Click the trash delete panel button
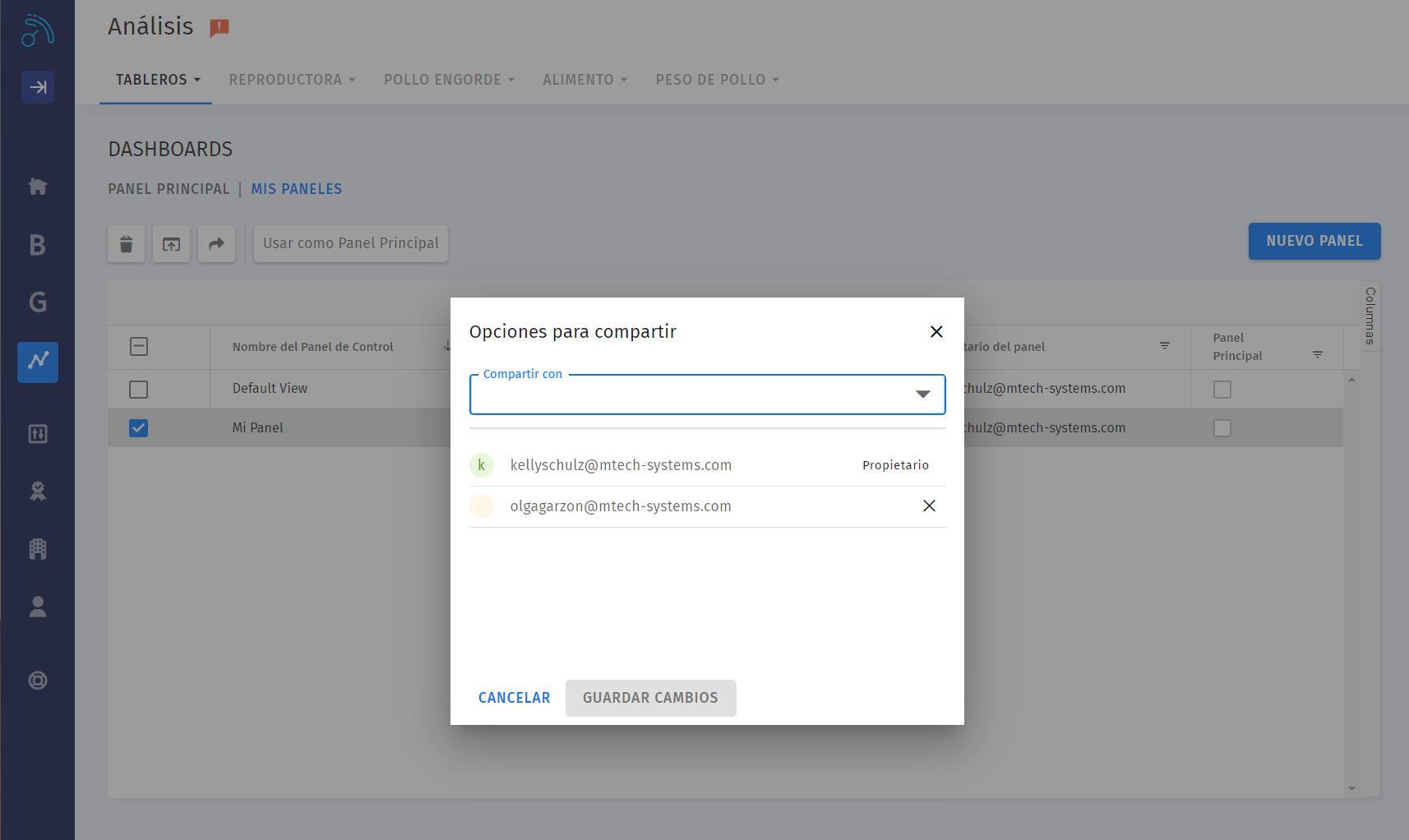This screenshot has height=840, width=1409. point(126,244)
